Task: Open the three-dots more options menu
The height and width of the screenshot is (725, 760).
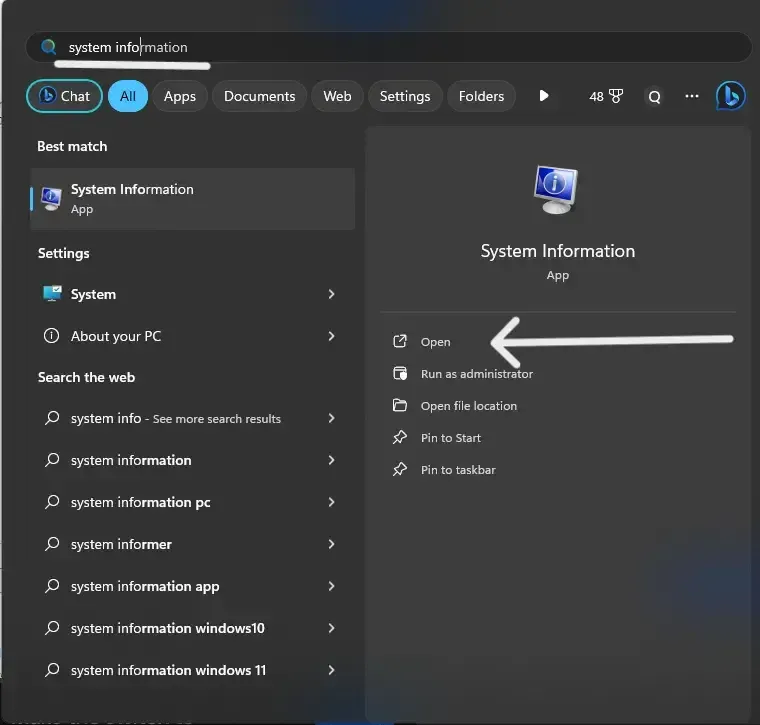Action: click(692, 96)
